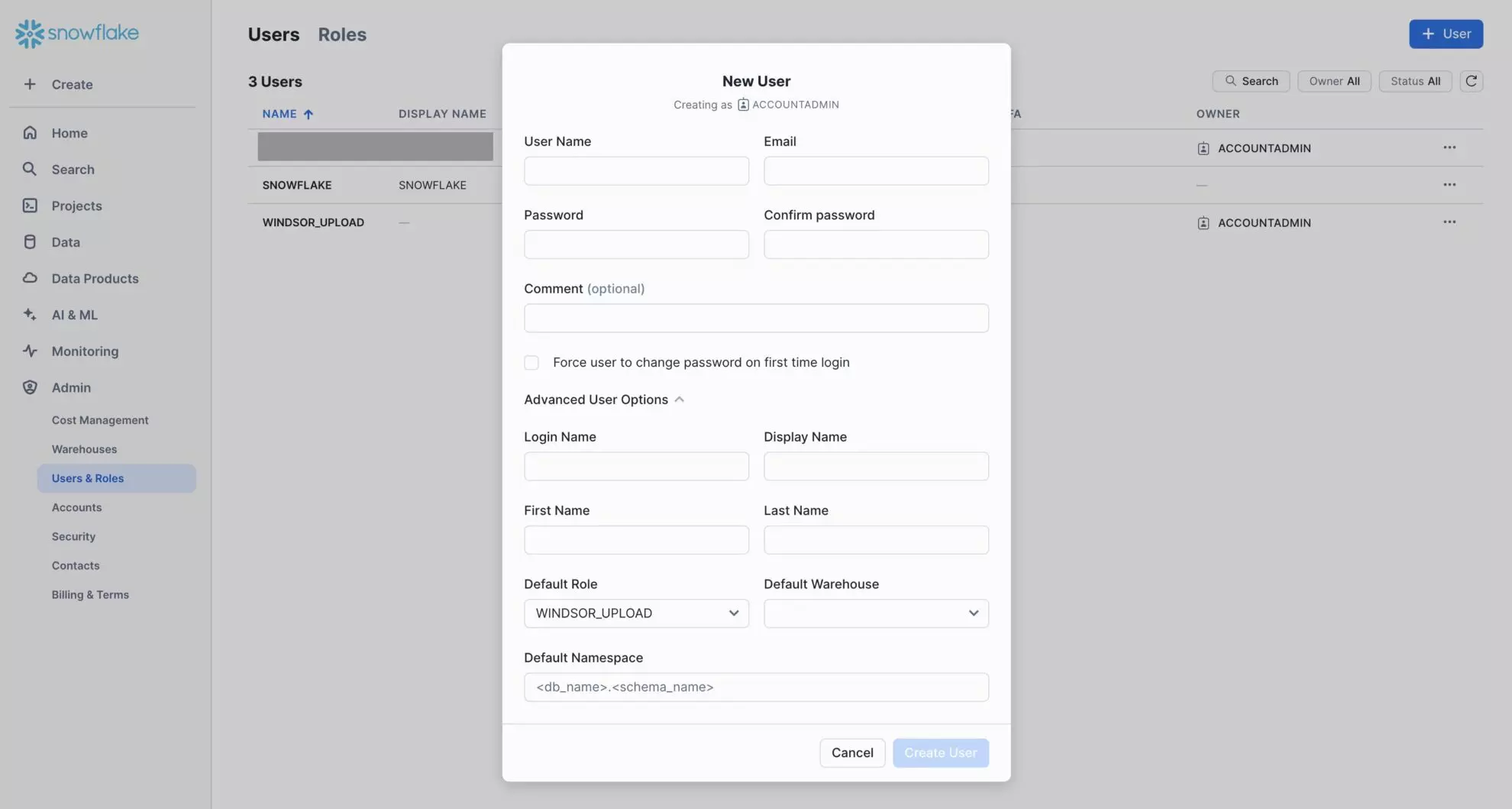Viewport: 1512px width, 809px height.
Task: Open the Status All filter dropdown
Action: click(x=1415, y=81)
